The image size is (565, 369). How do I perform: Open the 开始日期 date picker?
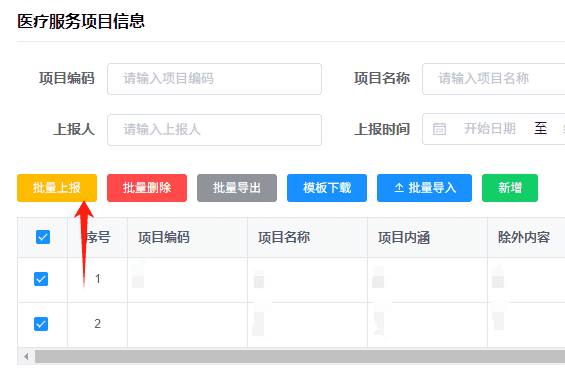pos(490,129)
